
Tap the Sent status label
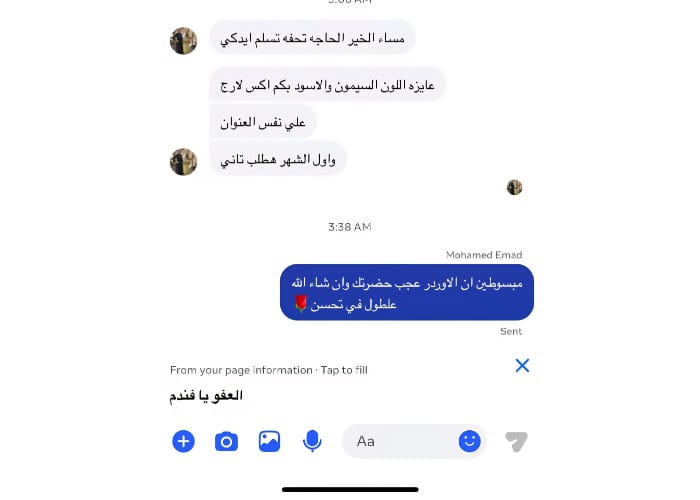point(511,331)
